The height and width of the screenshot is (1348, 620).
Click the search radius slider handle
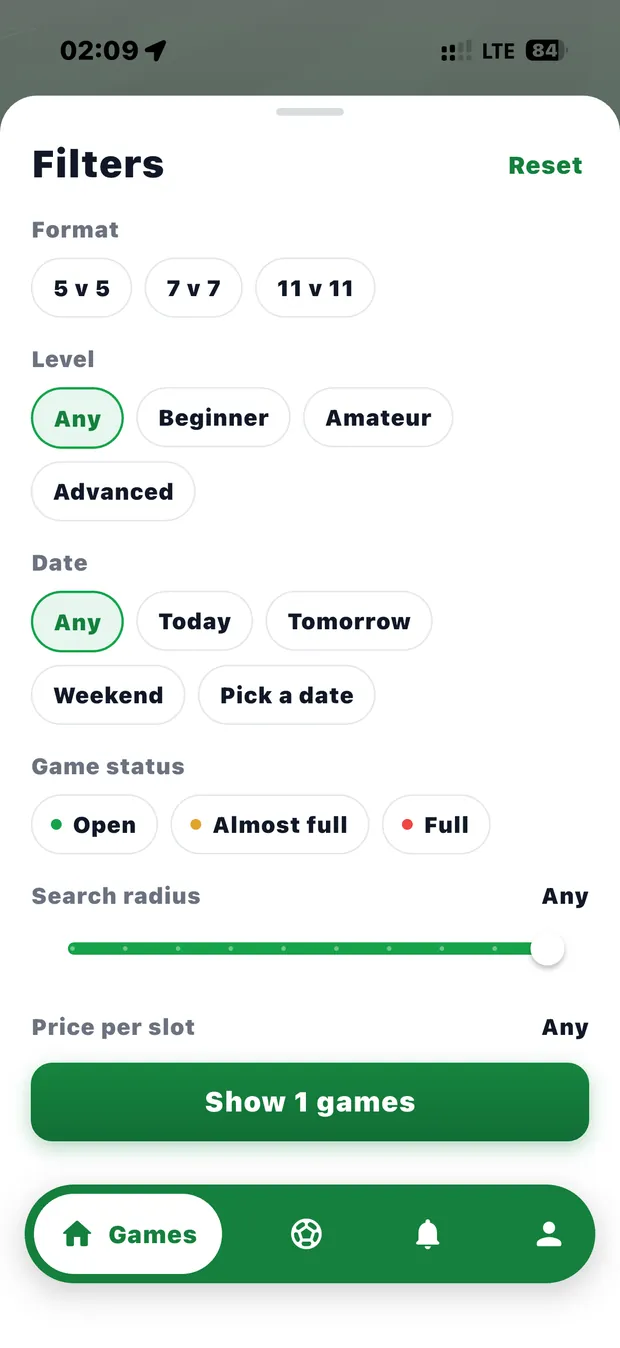click(x=547, y=948)
